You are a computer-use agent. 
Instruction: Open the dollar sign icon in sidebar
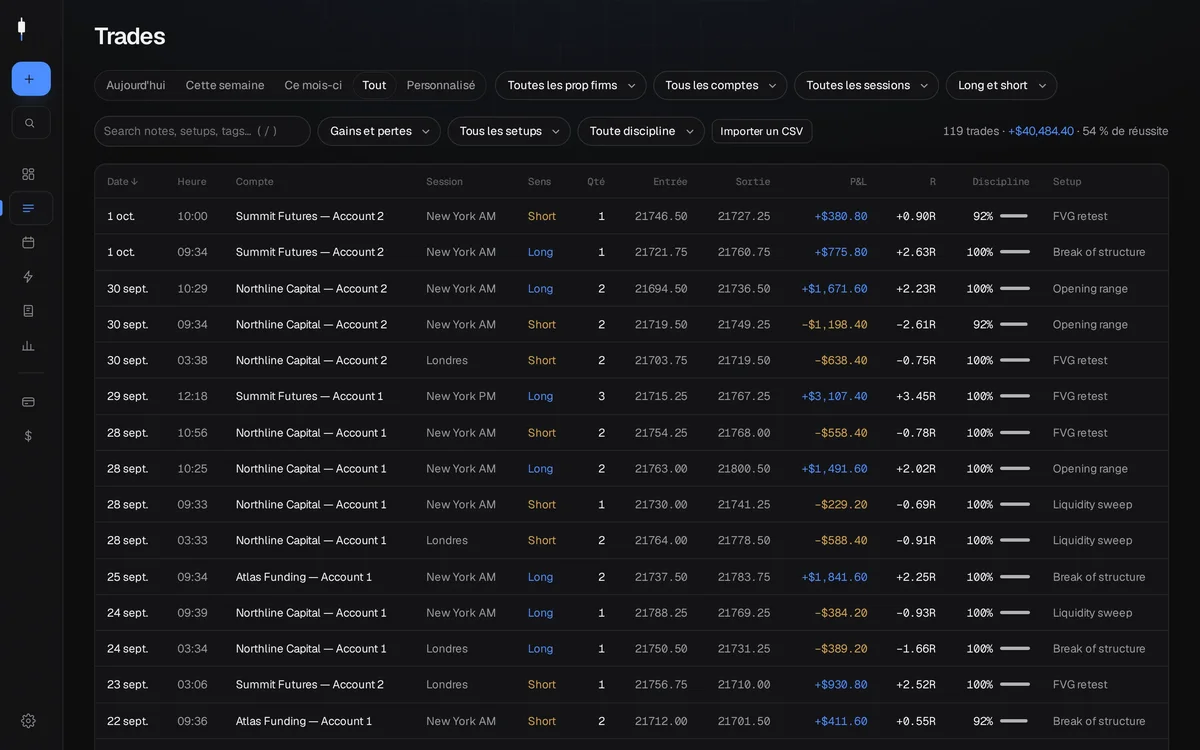point(28,435)
